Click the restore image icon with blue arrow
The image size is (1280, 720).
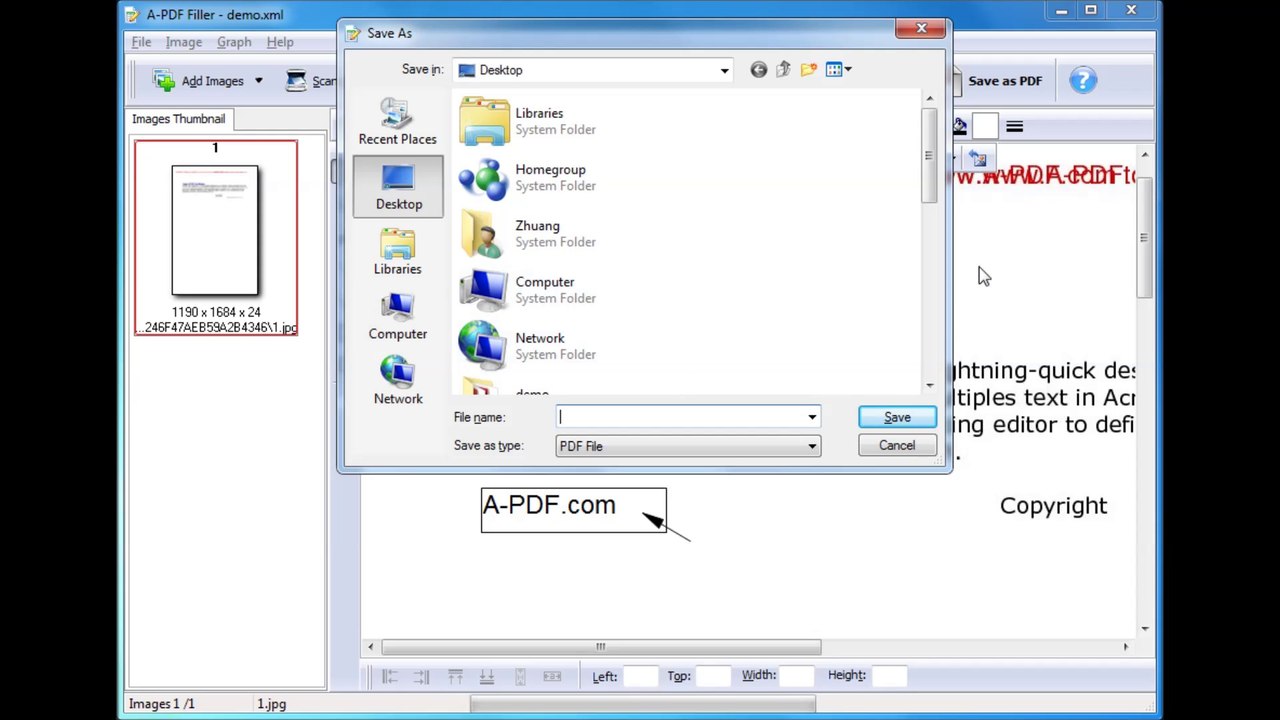click(x=978, y=158)
